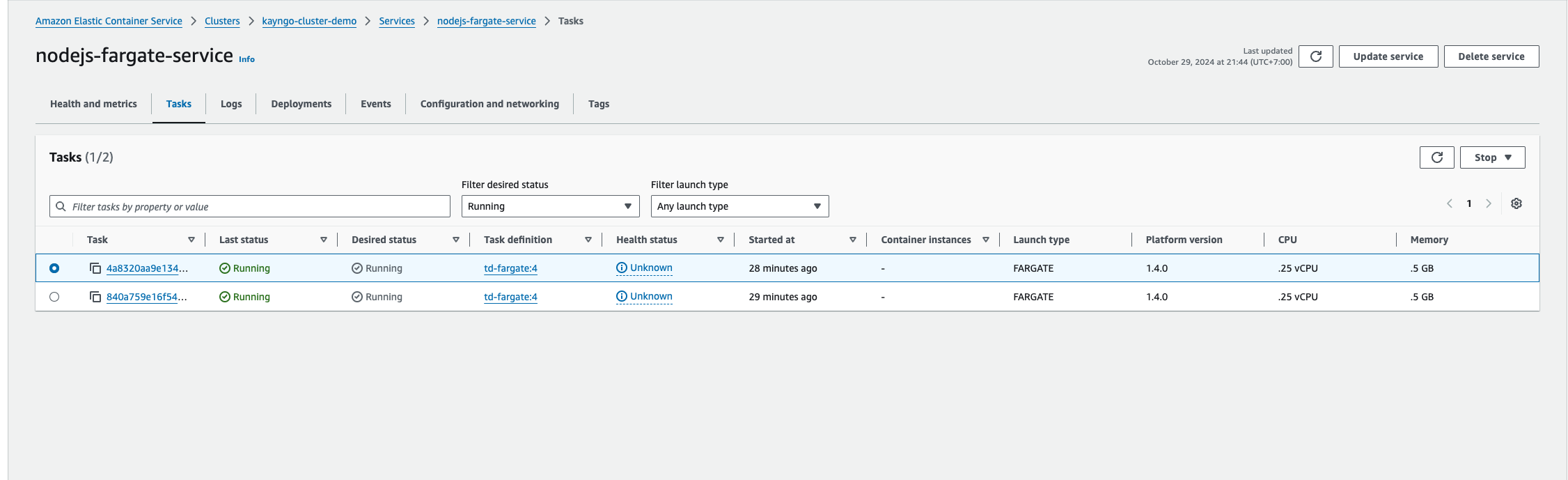Open td-fargate:4 link in second row
The width and height of the screenshot is (1568, 480).
click(510, 297)
